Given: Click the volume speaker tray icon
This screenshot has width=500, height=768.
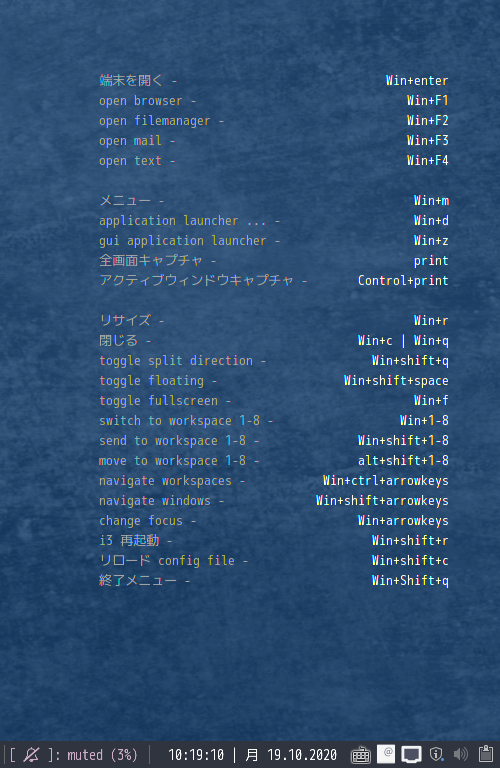Looking at the screenshot, I should [x=460, y=755].
